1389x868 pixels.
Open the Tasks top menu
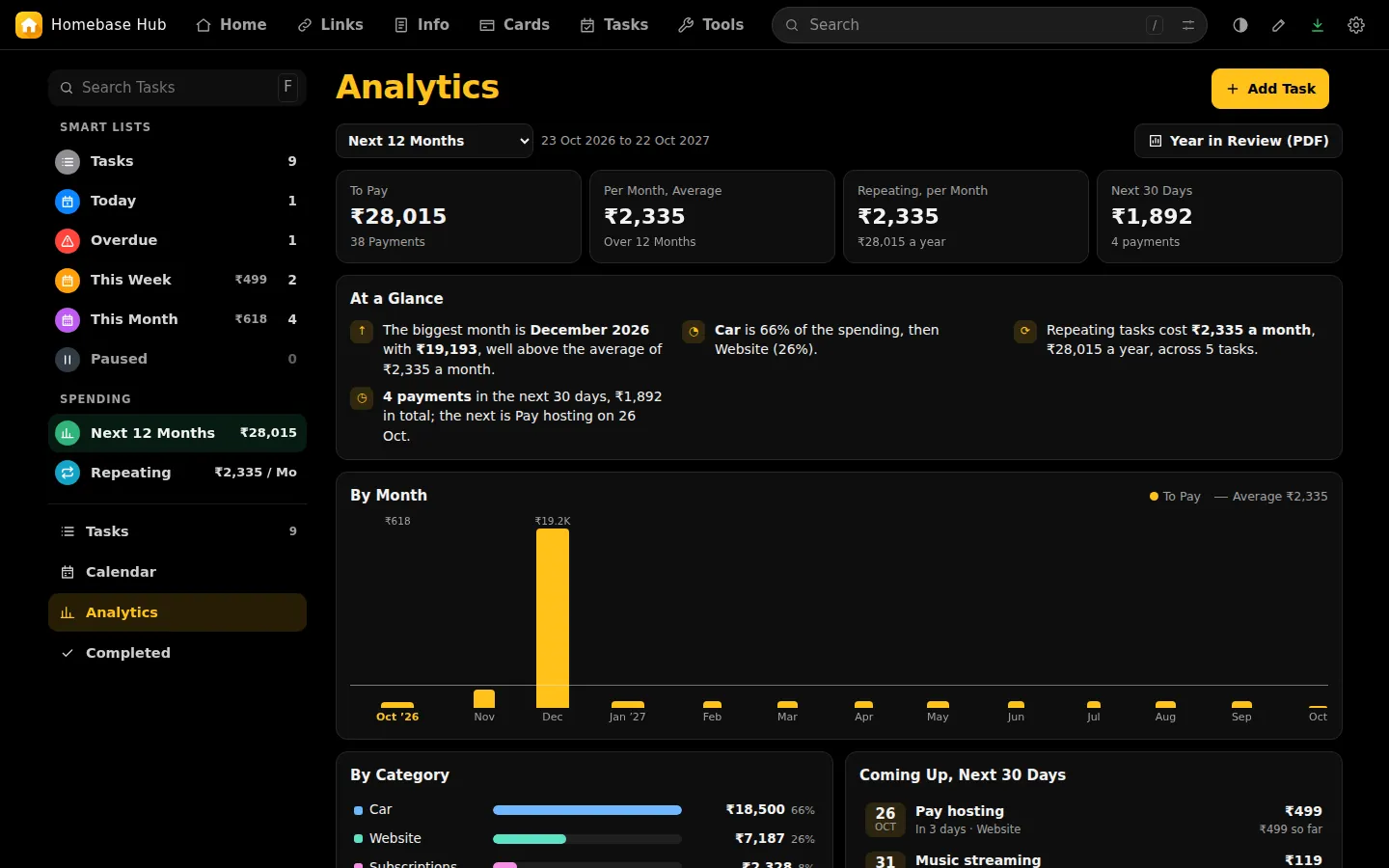[614, 25]
